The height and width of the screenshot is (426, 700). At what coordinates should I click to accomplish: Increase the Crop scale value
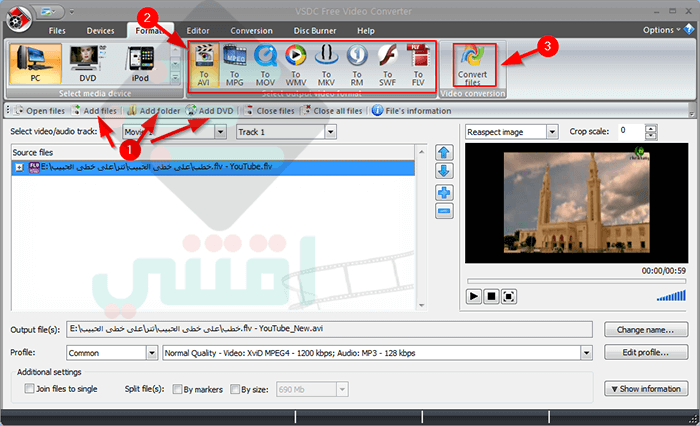pos(651,129)
